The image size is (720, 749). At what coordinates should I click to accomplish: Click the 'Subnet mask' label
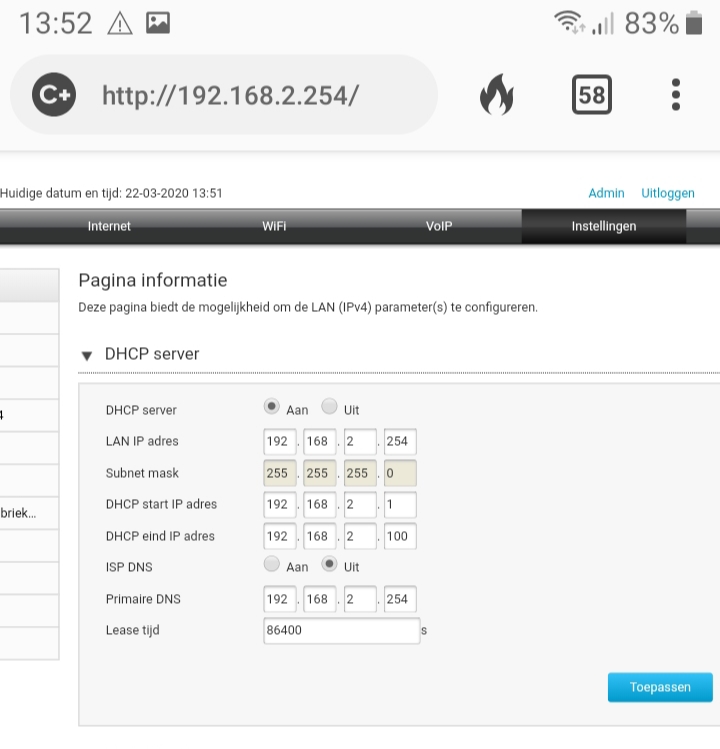(142, 473)
